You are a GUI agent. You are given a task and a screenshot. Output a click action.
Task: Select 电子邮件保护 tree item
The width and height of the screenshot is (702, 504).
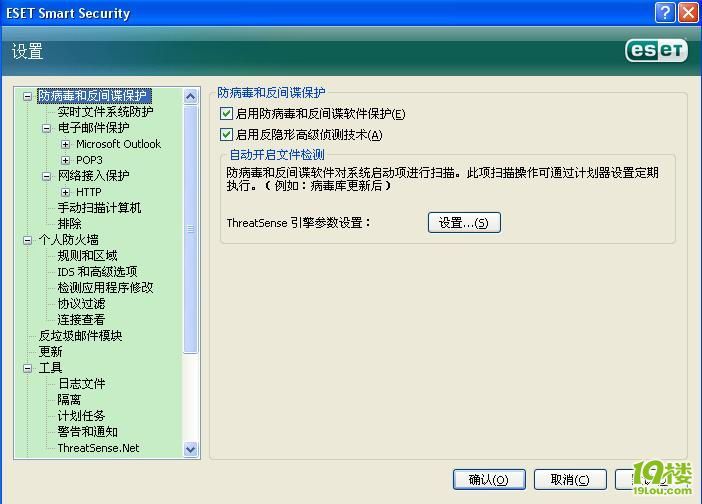(94, 128)
